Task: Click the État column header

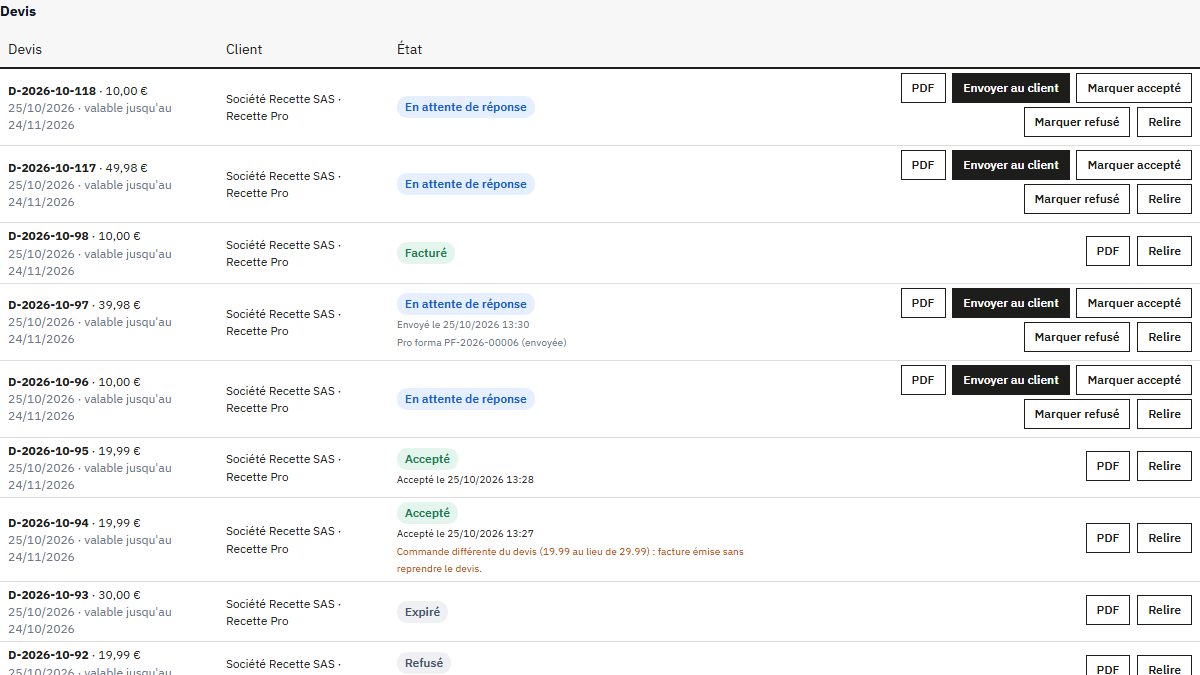Action: pyautogui.click(x=410, y=49)
